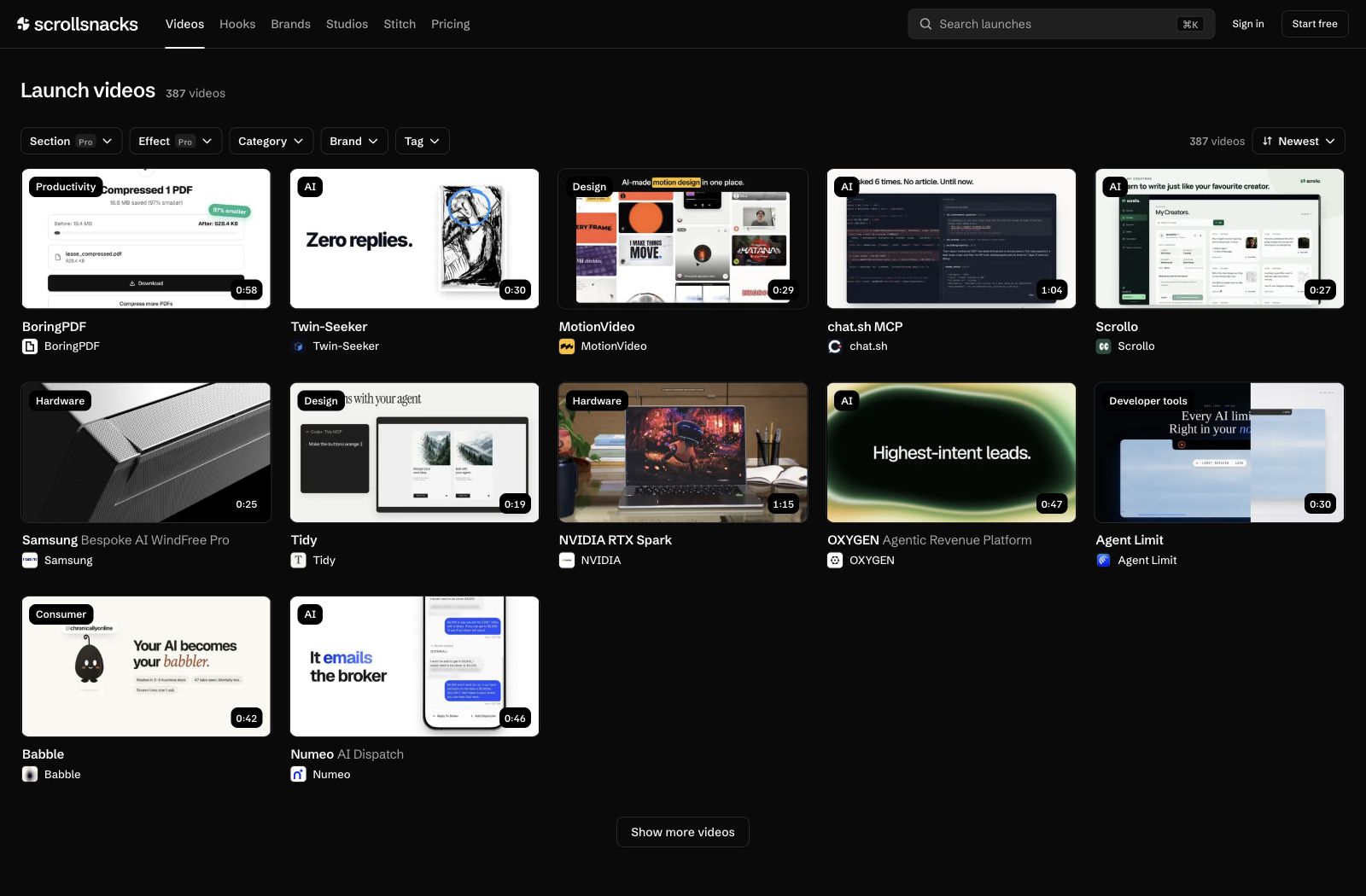1366x896 pixels.
Task: Open the Babble video thumbnail
Action: tap(146, 666)
